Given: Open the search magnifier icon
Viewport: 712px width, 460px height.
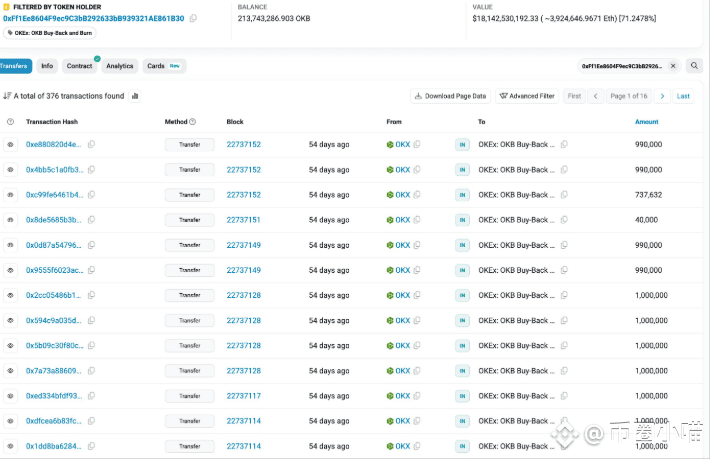Looking at the screenshot, I should tap(694, 66).
